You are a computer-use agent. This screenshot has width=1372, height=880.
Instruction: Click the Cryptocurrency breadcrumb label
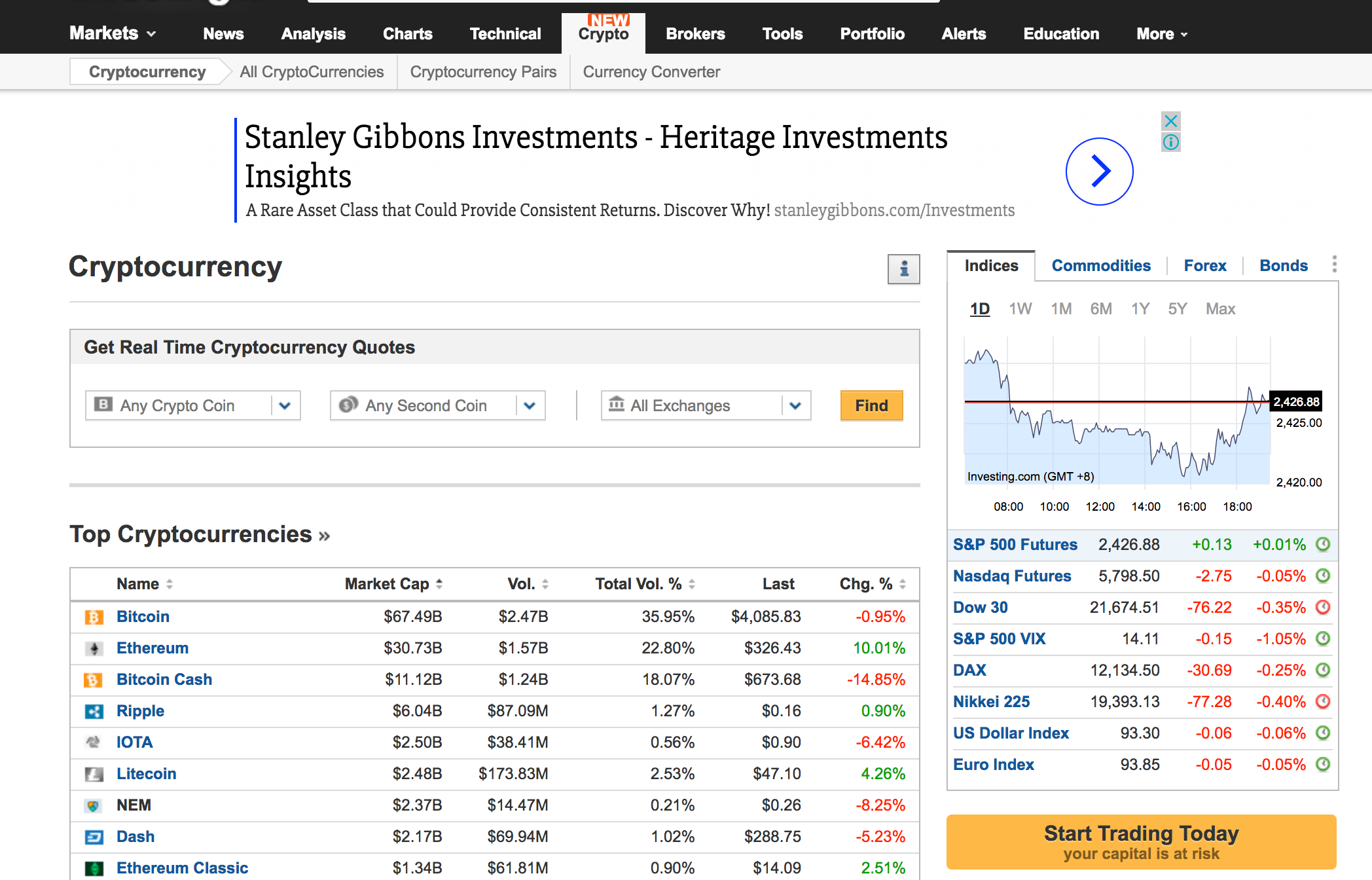pos(147,72)
